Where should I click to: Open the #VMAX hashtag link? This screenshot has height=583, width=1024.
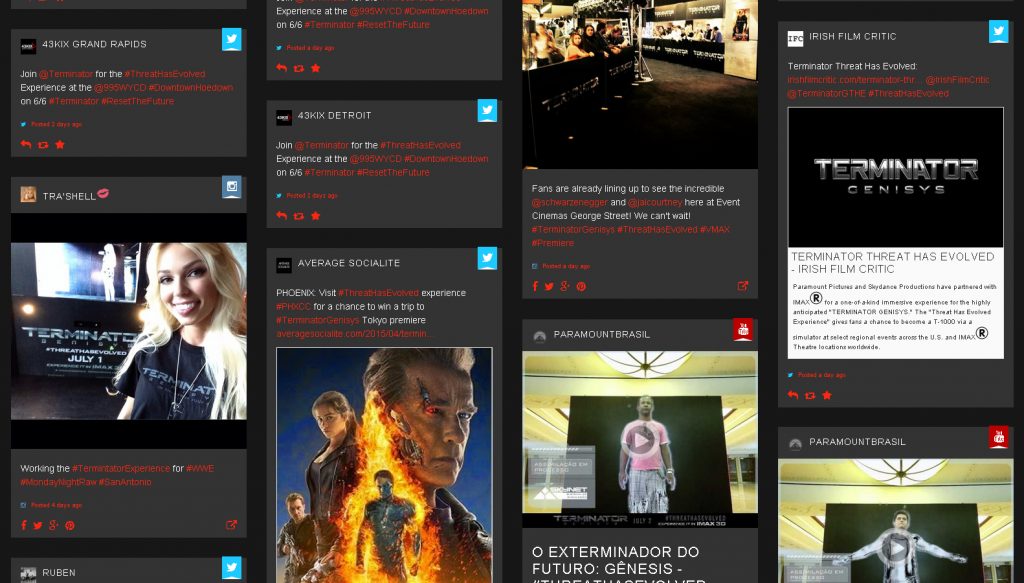click(x=714, y=229)
